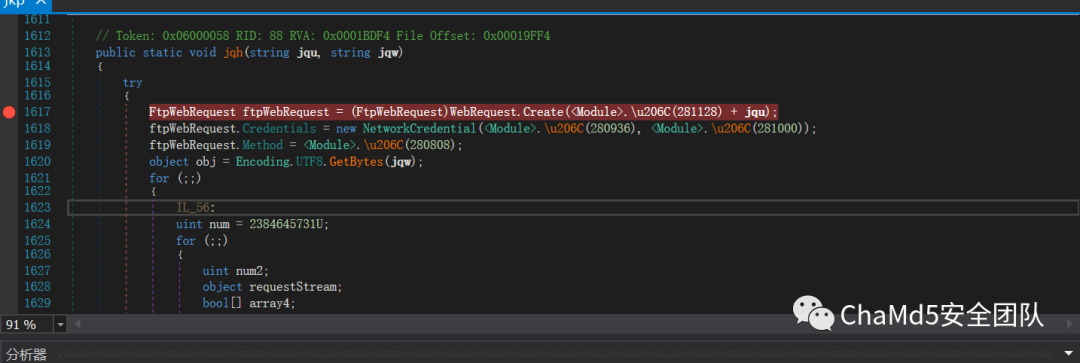Click the try keyword
Image resolution: width=1080 pixels, height=363 pixels.
click(x=132, y=83)
